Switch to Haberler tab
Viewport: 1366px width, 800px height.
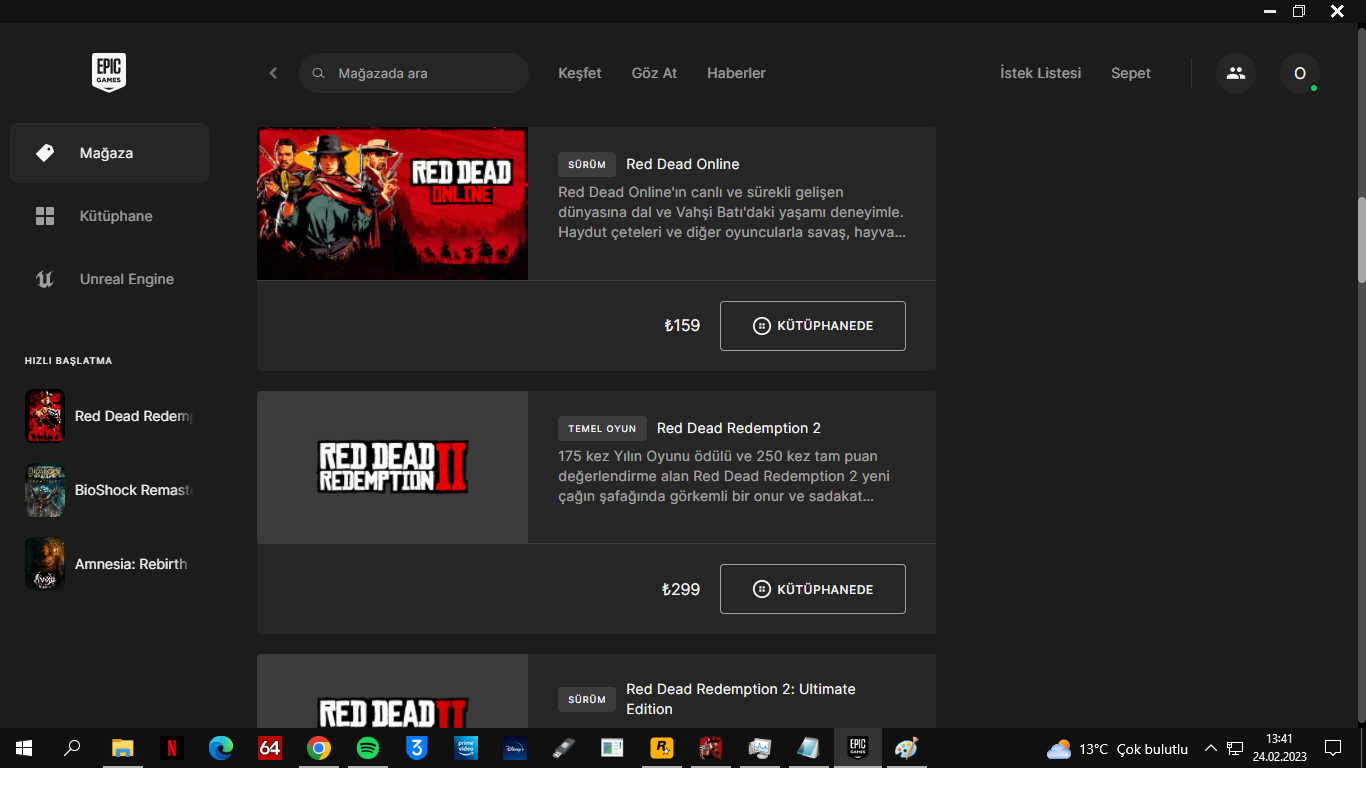tap(736, 73)
